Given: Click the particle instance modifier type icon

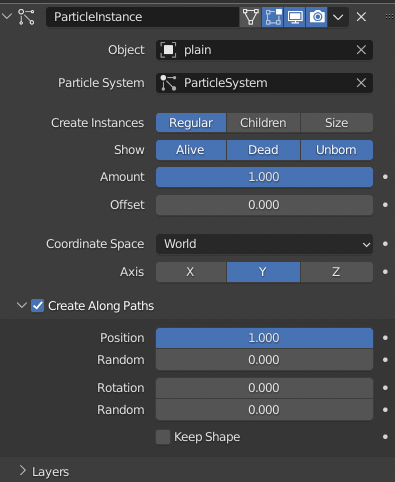Looking at the screenshot, I should point(26,17).
